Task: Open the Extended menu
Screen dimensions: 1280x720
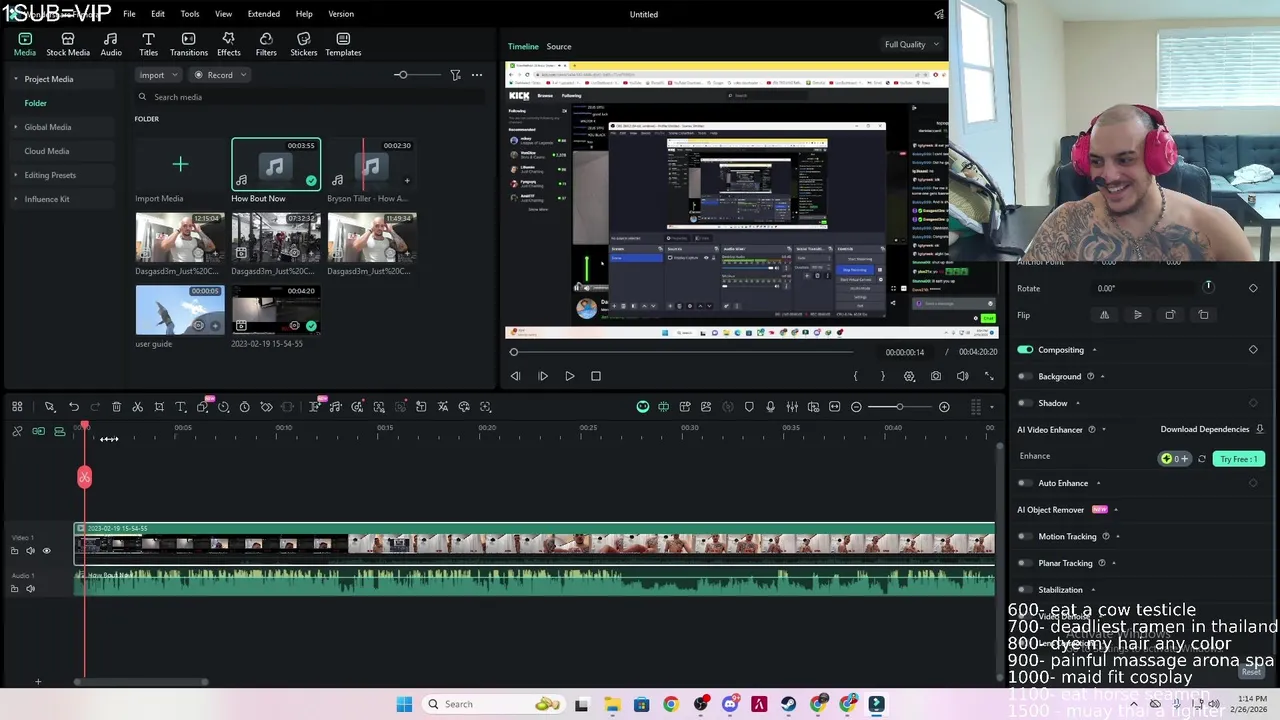Action: coord(264,14)
